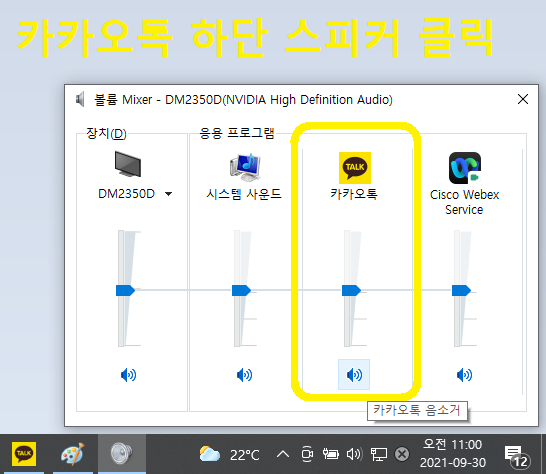Open the notification center with 12 badge

tap(517, 457)
